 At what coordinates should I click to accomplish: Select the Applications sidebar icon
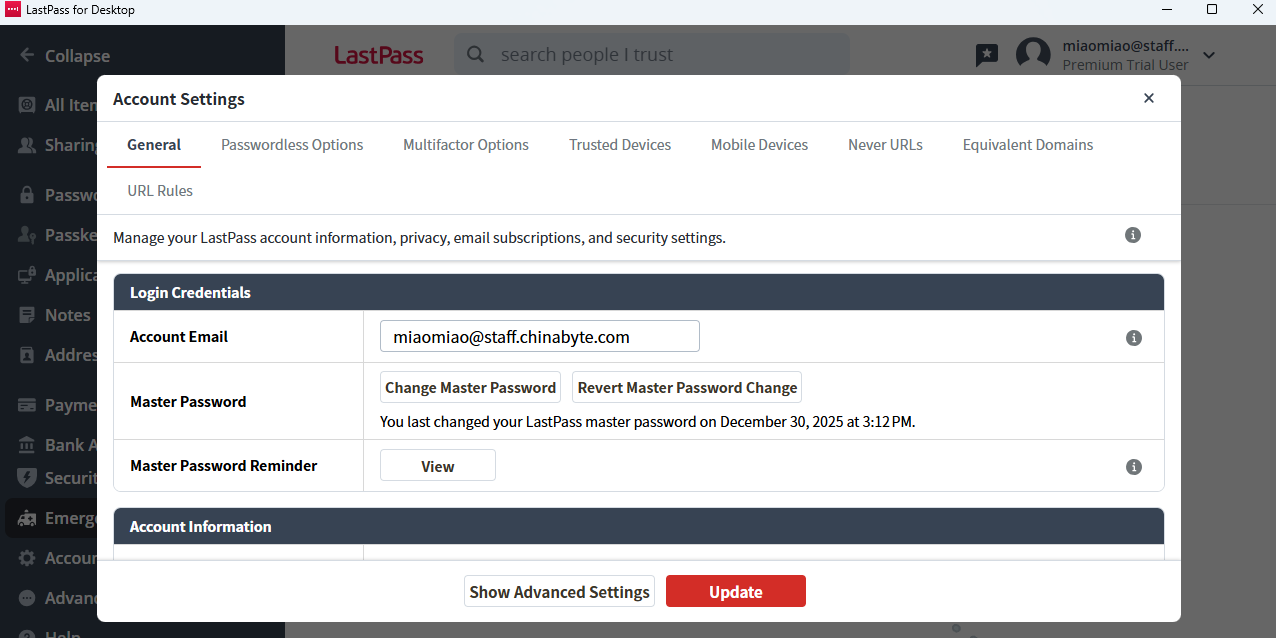pos(25,274)
